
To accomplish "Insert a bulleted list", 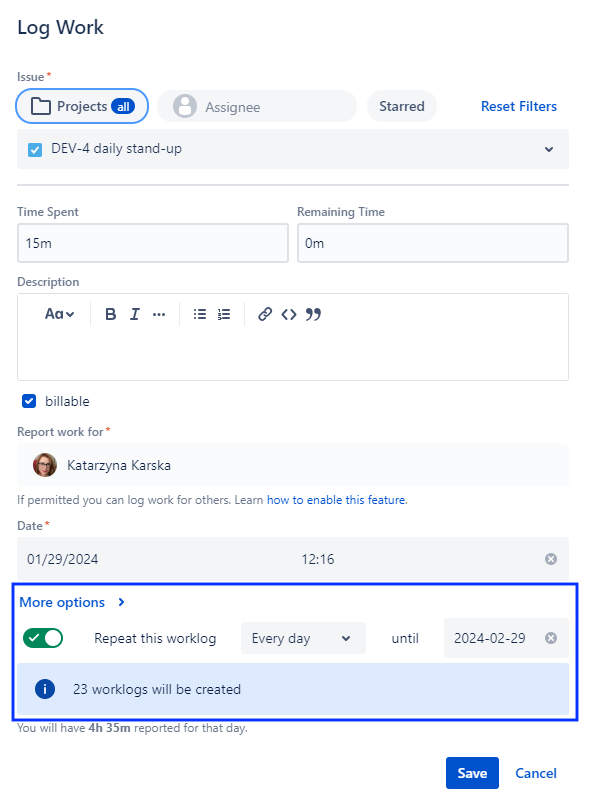I will 200,314.
